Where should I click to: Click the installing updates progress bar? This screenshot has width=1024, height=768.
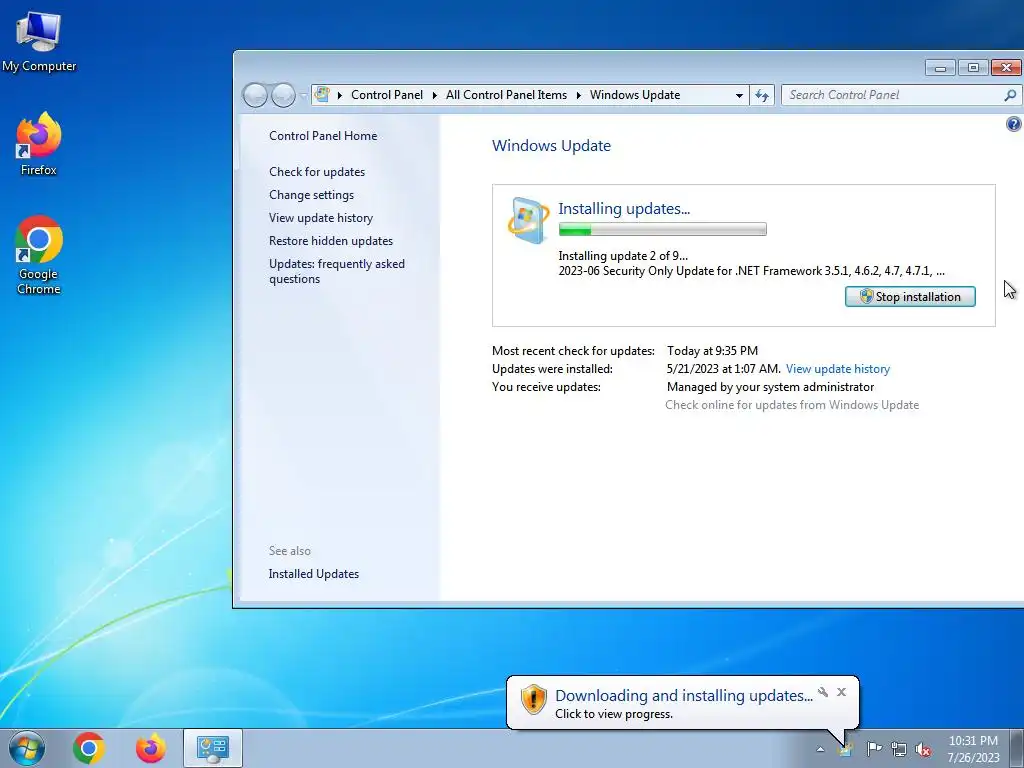pos(662,229)
